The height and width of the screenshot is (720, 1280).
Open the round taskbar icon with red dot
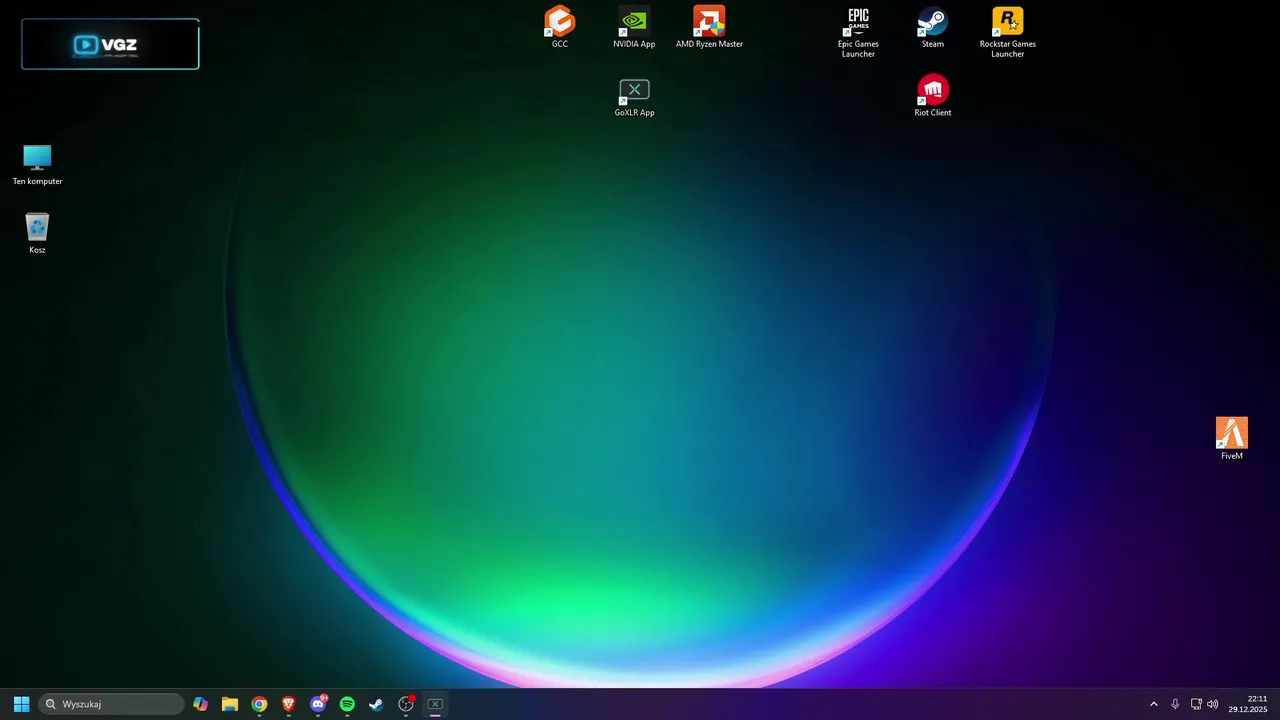coord(406,704)
